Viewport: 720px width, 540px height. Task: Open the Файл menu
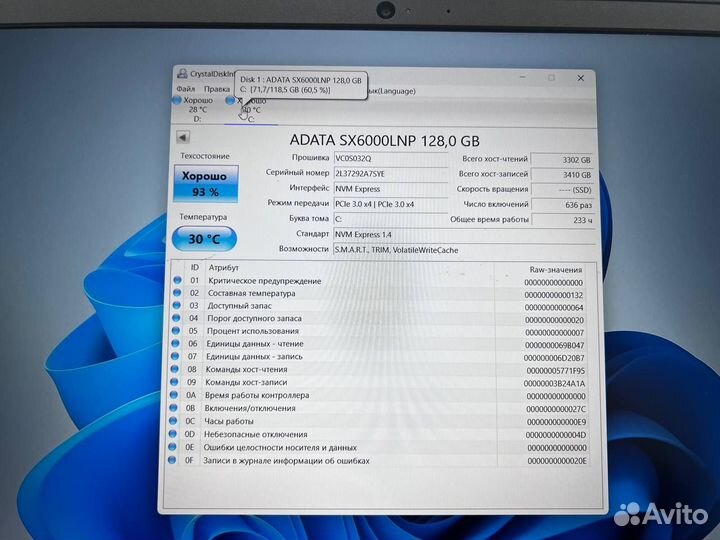point(186,89)
